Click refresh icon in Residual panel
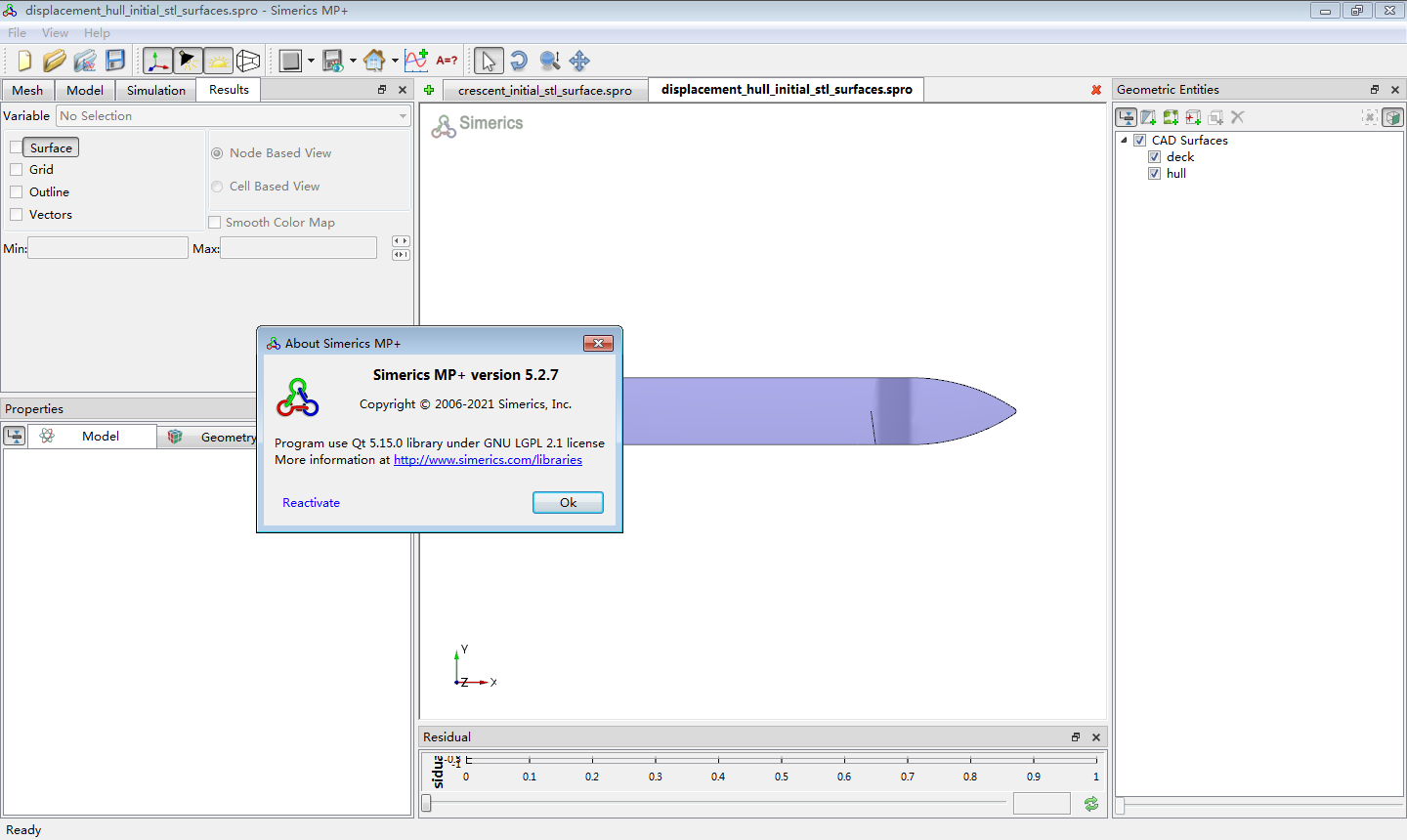The image size is (1407, 840). [1091, 804]
